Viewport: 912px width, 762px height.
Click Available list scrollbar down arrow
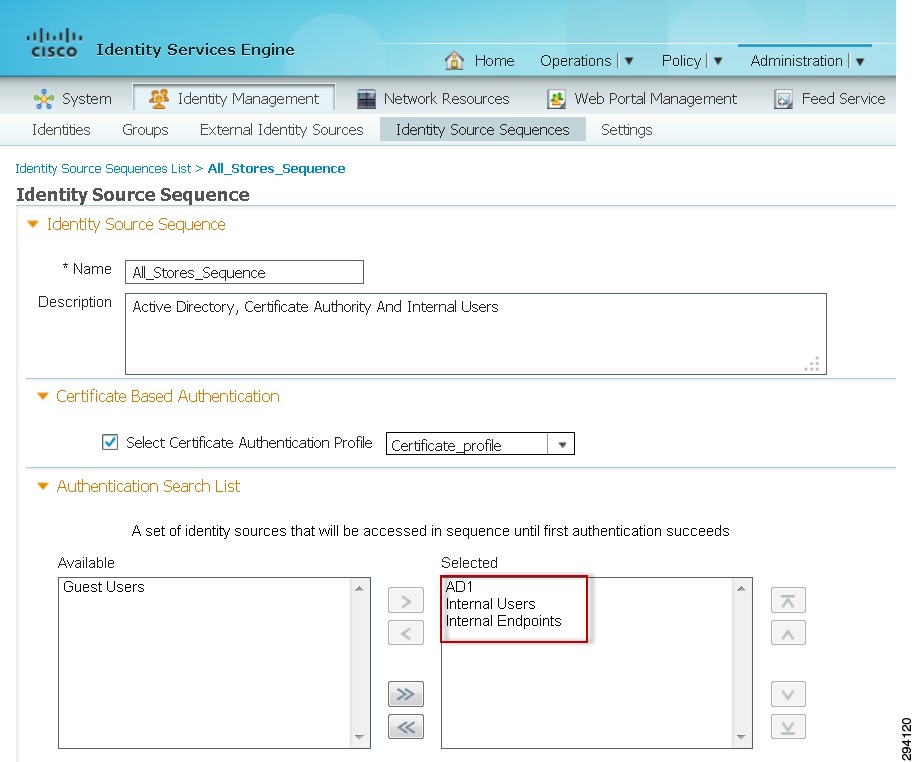tap(359, 738)
